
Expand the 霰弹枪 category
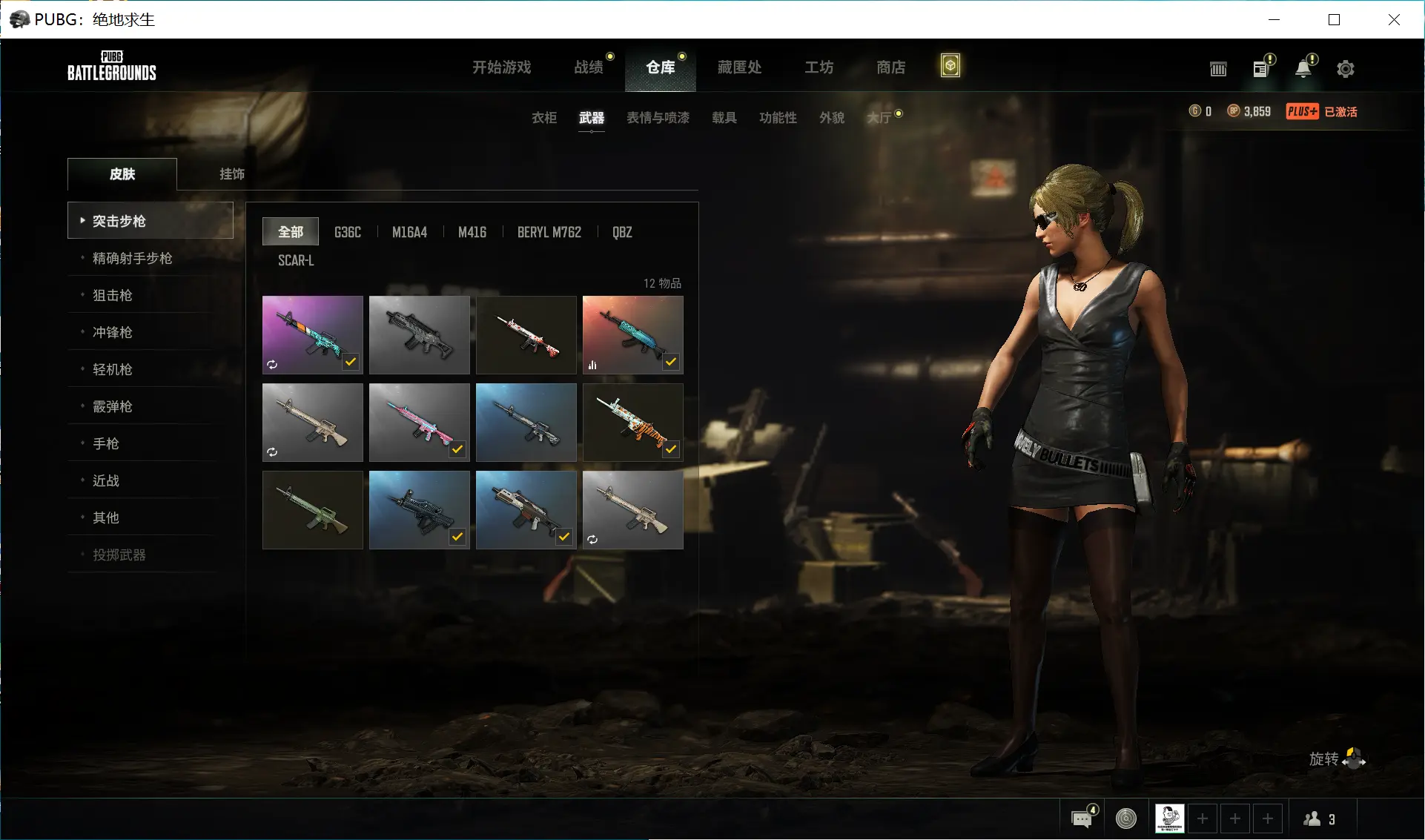tap(151, 406)
